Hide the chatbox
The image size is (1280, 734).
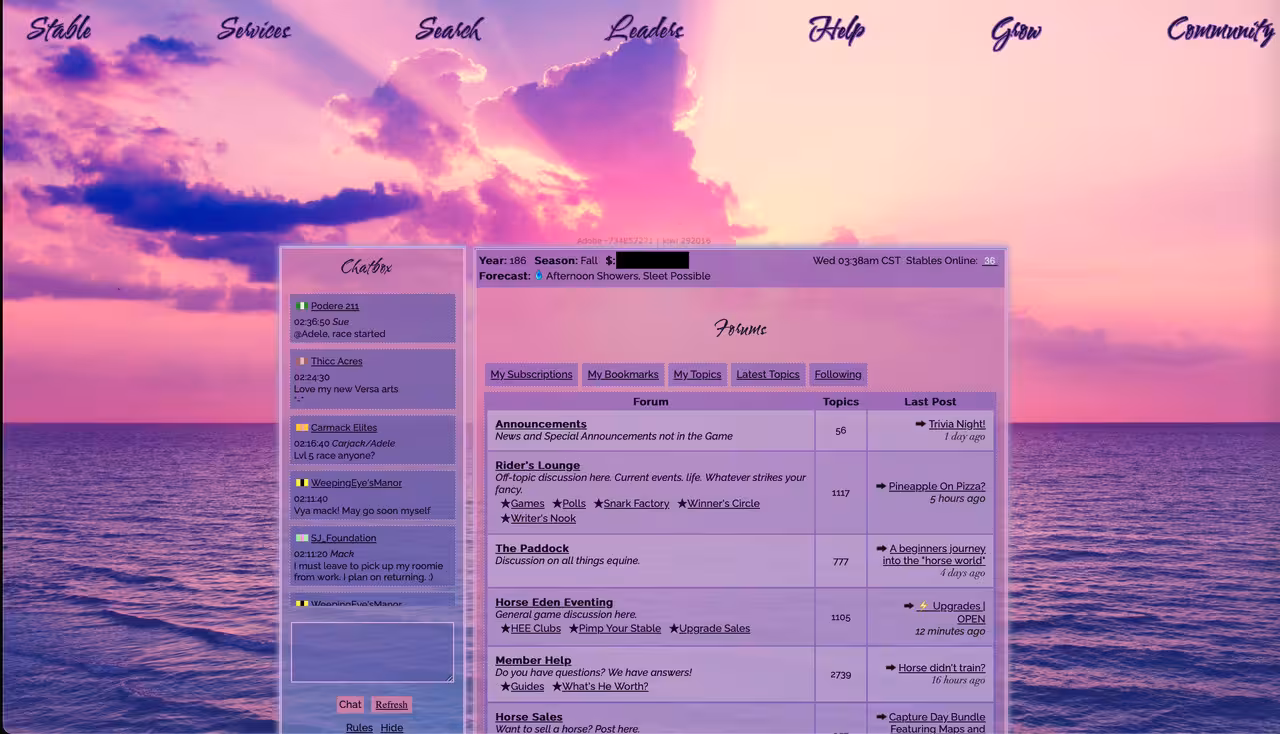[x=392, y=727]
